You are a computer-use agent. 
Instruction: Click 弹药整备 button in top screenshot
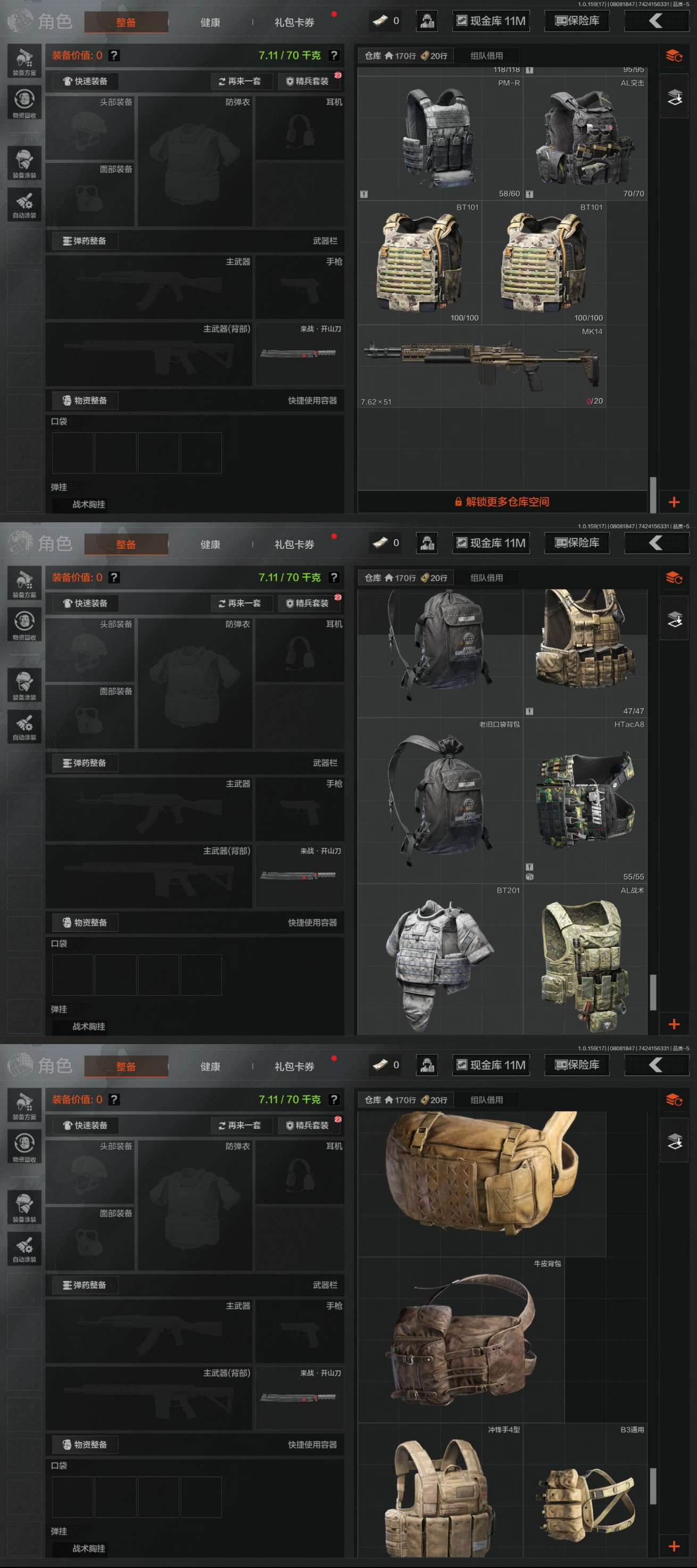[x=85, y=241]
